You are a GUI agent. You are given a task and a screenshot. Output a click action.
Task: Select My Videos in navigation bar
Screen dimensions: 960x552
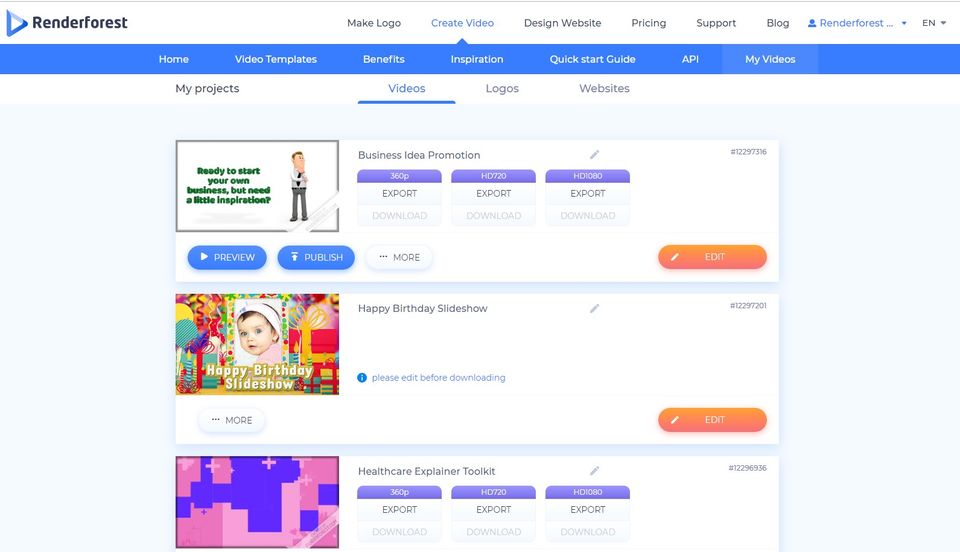(770, 59)
